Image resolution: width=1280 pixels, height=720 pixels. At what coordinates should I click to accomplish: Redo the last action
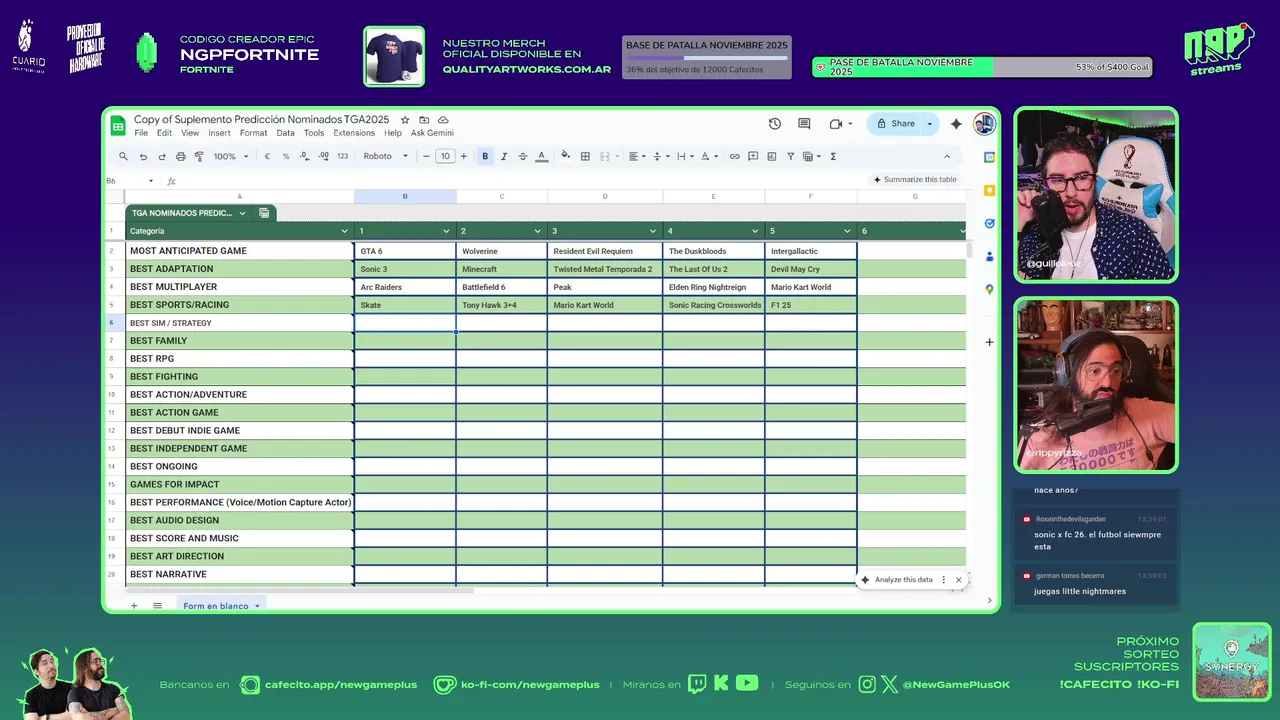pyautogui.click(x=161, y=156)
